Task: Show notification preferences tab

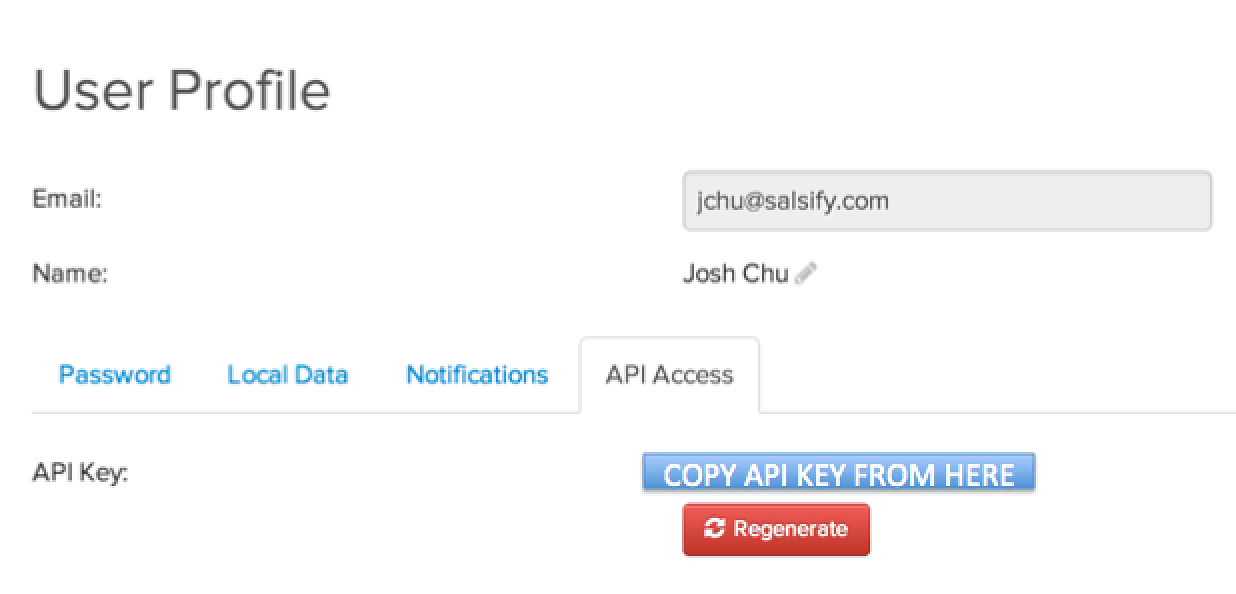Action: click(477, 375)
